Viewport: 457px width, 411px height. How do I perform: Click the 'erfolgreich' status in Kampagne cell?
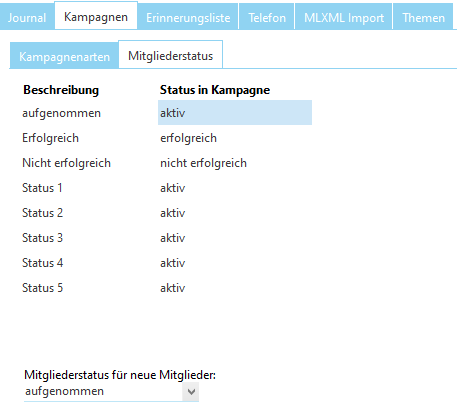(x=188, y=138)
